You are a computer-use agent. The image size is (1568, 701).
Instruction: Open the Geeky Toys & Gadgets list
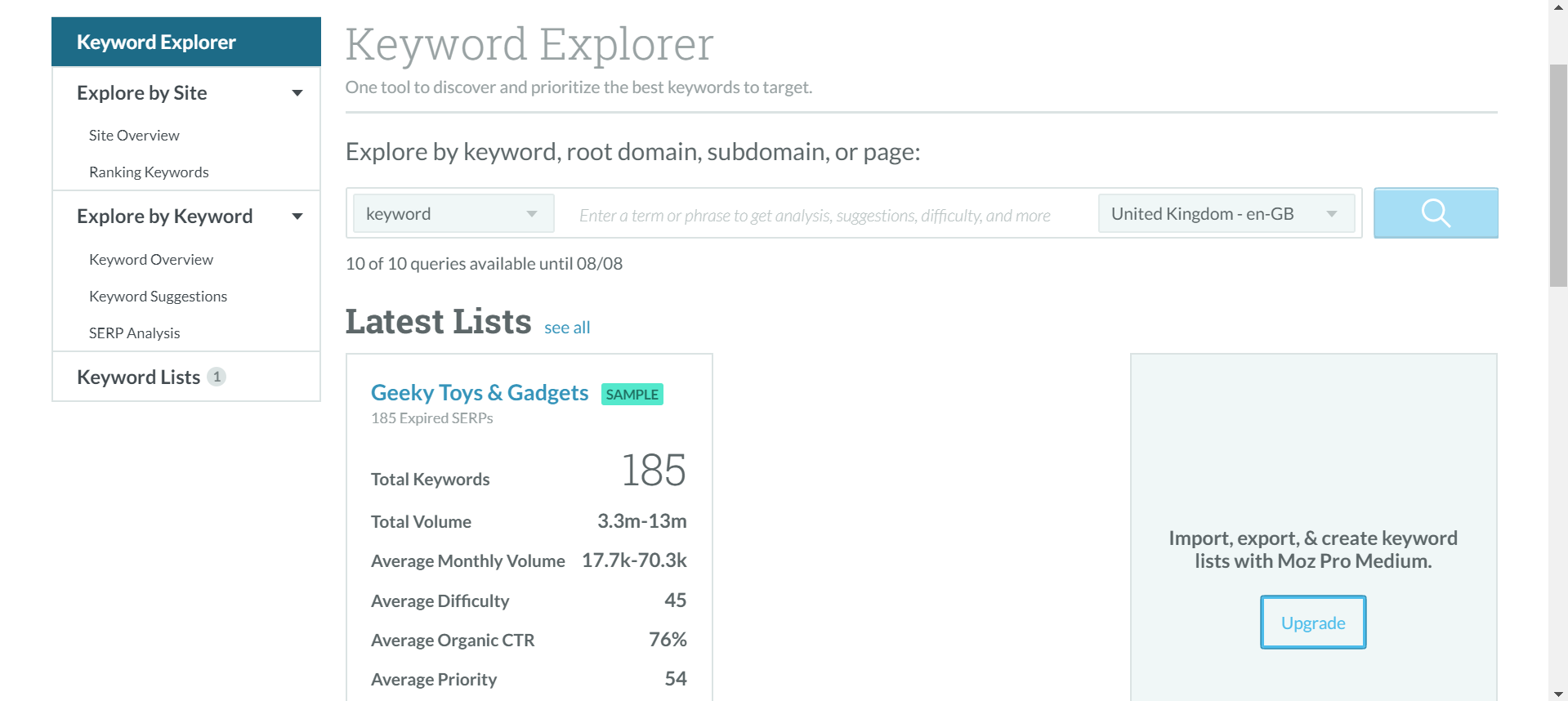click(x=479, y=393)
